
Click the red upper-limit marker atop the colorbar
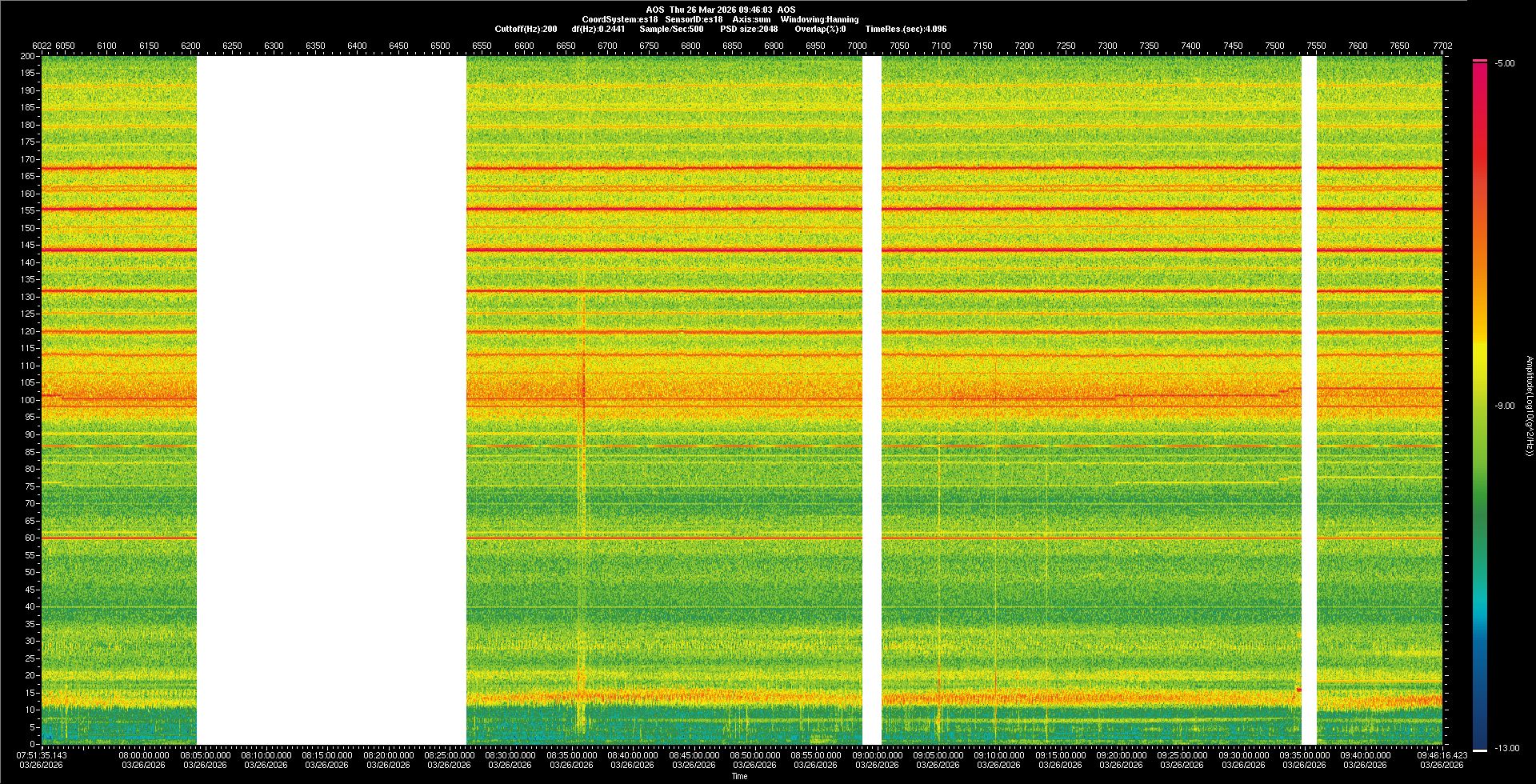(x=1479, y=61)
